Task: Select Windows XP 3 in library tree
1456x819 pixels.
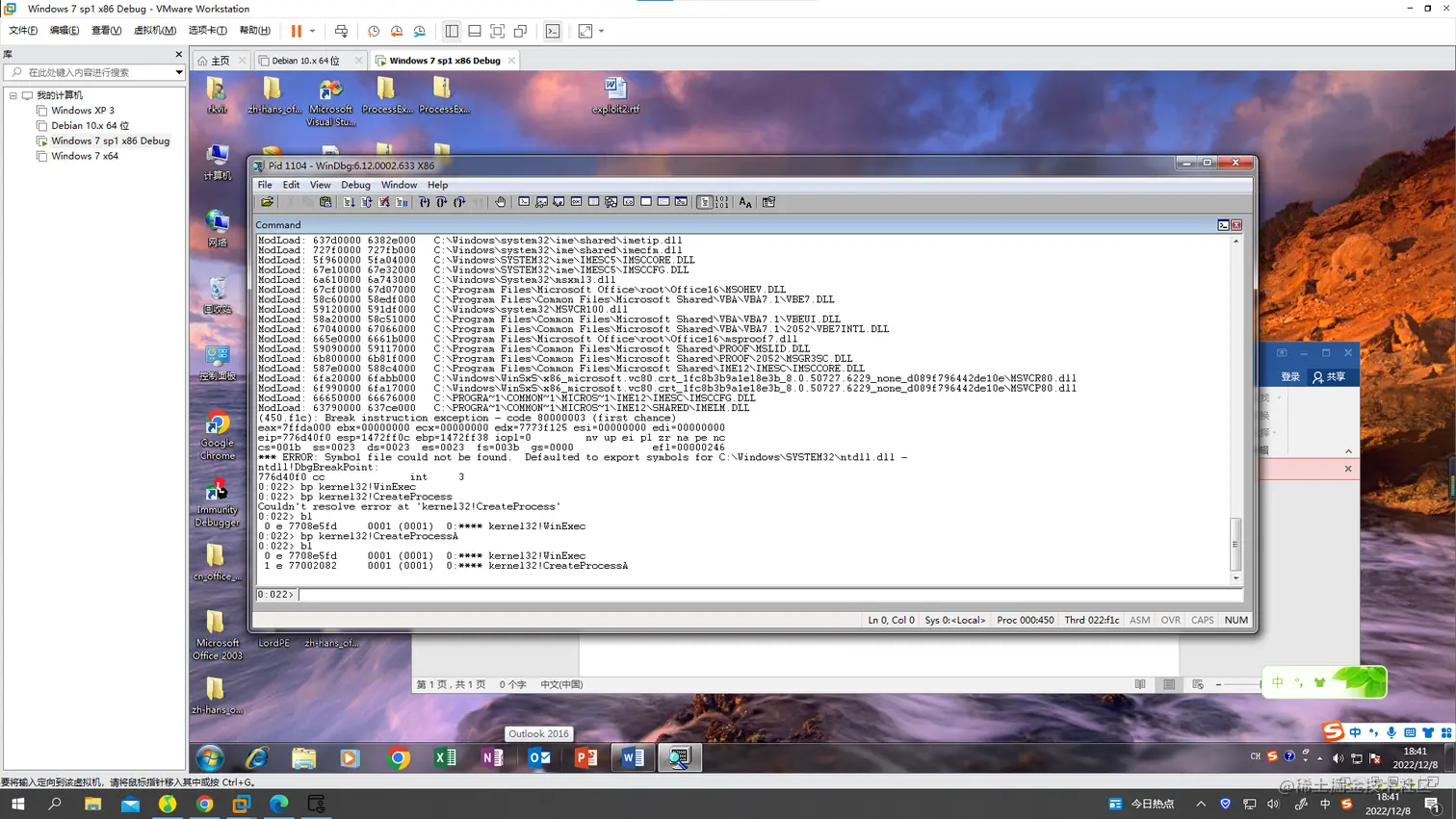Action: pos(83,111)
